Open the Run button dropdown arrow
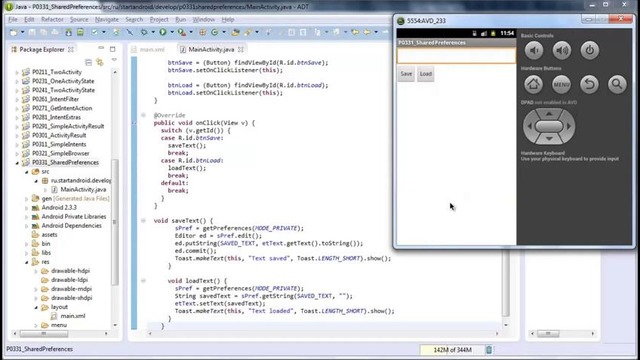Image resolution: width=640 pixels, height=360 pixels. click(x=172, y=32)
